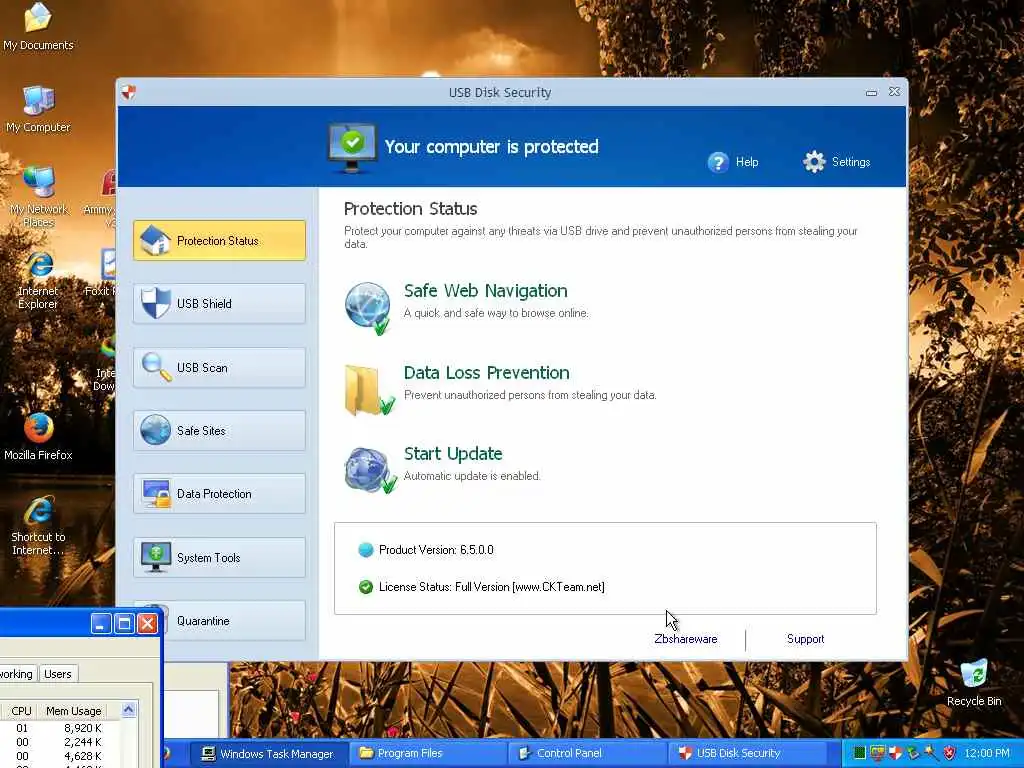Click the green License Status check icon
This screenshot has height=768, width=1024.
pyautogui.click(x=366, y=587)
